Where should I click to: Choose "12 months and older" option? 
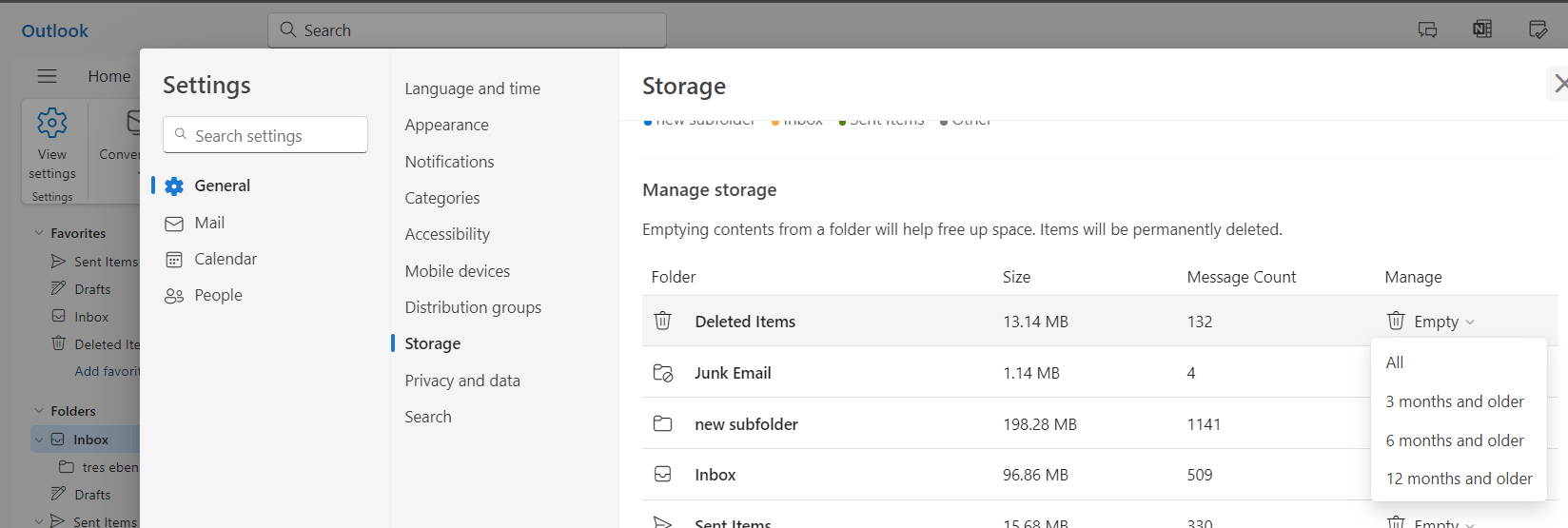coord(1459,479)
